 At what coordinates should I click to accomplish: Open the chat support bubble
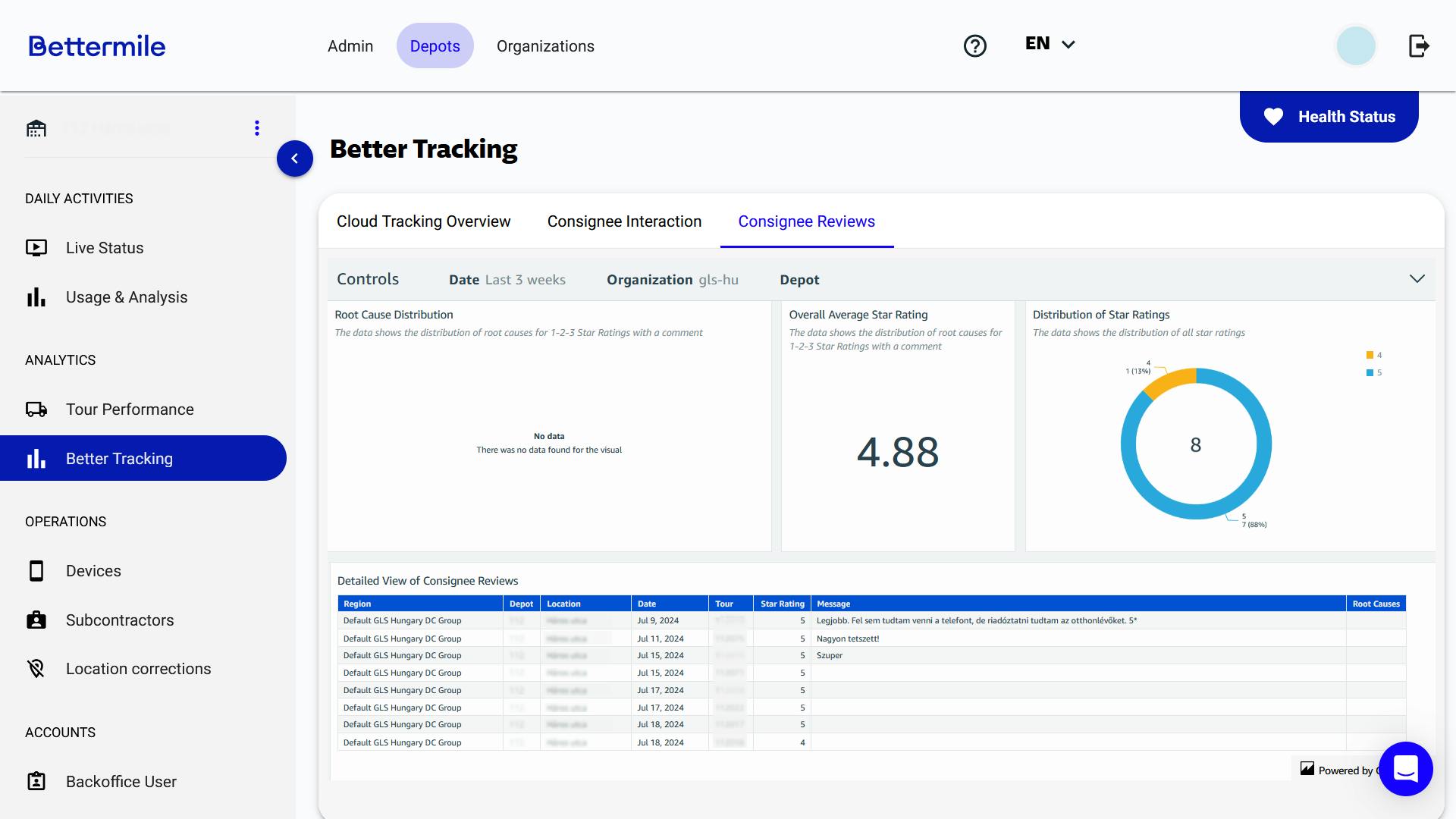1405,769
